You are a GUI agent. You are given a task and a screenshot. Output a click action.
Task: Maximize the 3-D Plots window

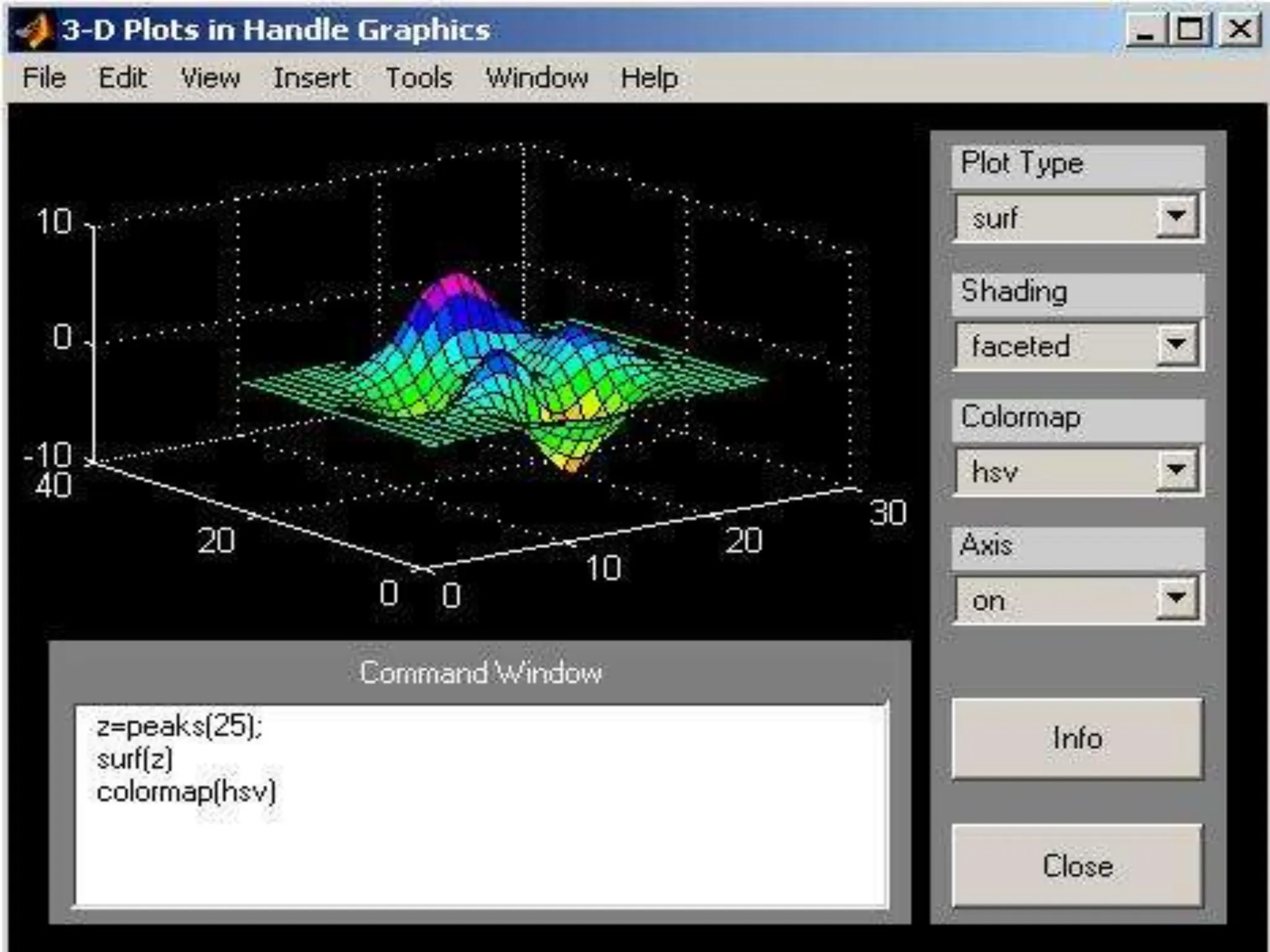click(x=1189, y=30)
